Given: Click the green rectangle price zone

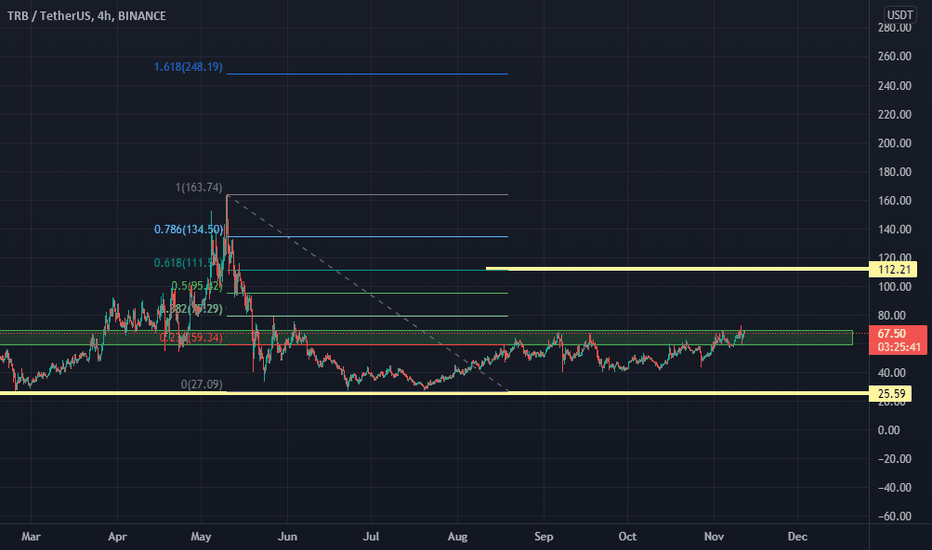Looking at the screenshot, I should click(426, 338).
